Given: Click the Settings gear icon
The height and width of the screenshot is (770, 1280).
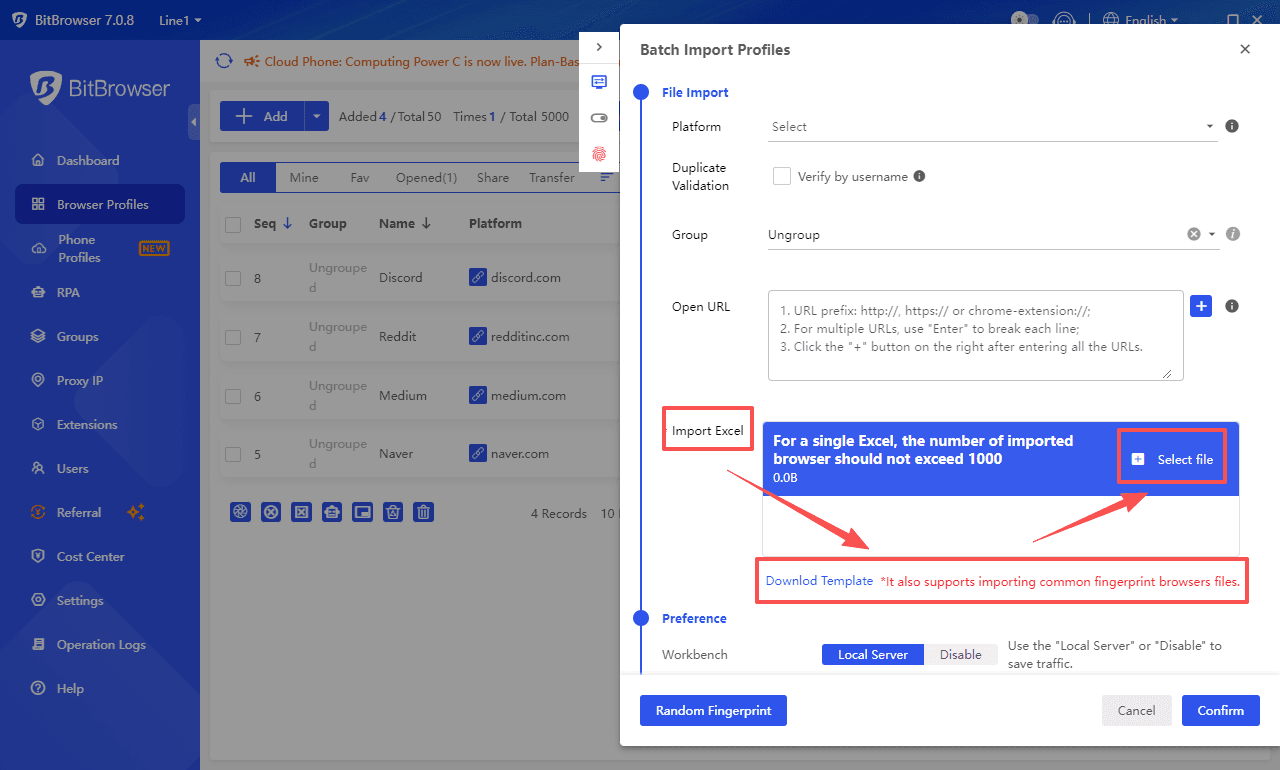Looking at the screenshot, I should (38, 600).
